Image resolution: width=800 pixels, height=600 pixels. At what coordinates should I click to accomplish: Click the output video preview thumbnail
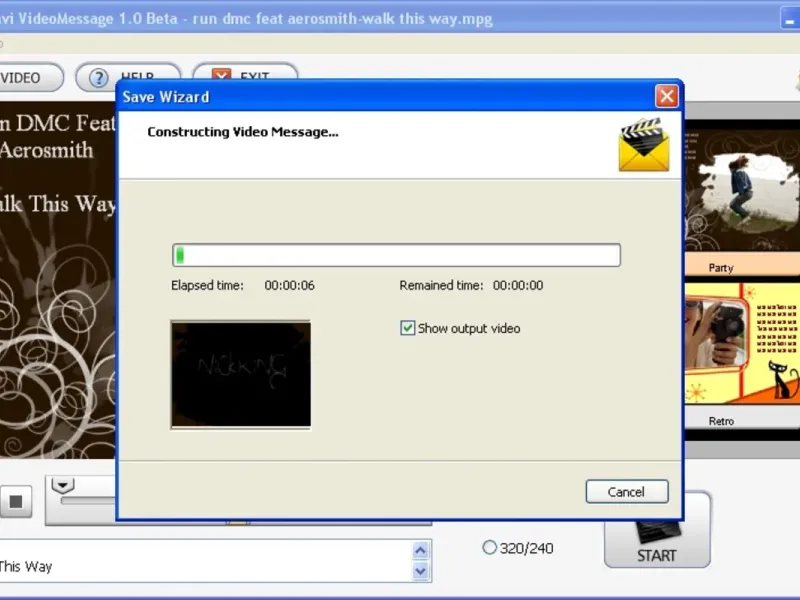(241, 374)
